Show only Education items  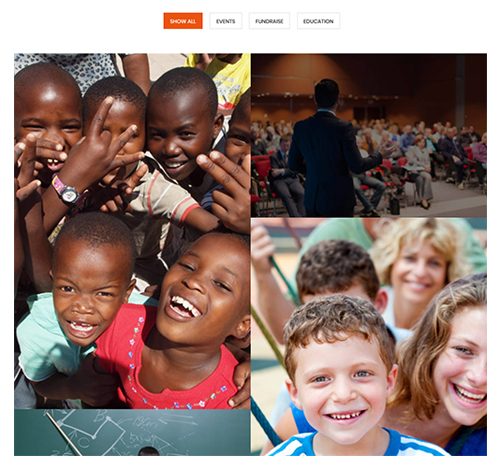pyautogui.click(x=318, y=21)
